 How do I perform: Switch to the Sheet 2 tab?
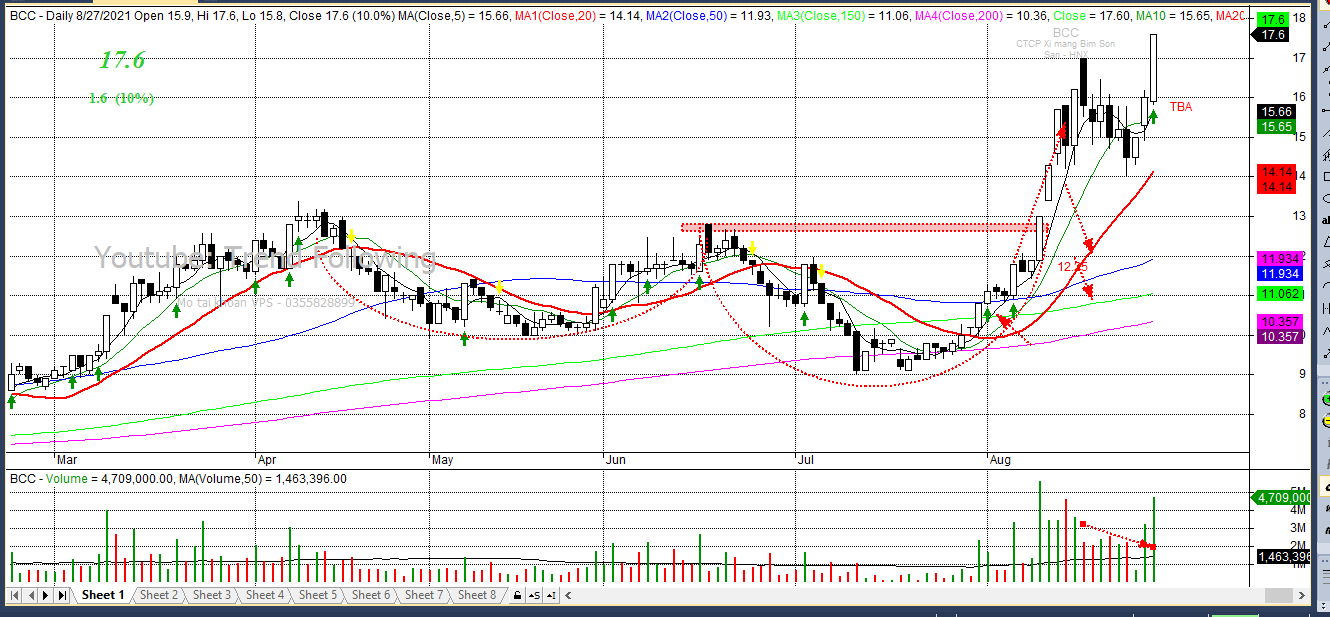point(158,595)
